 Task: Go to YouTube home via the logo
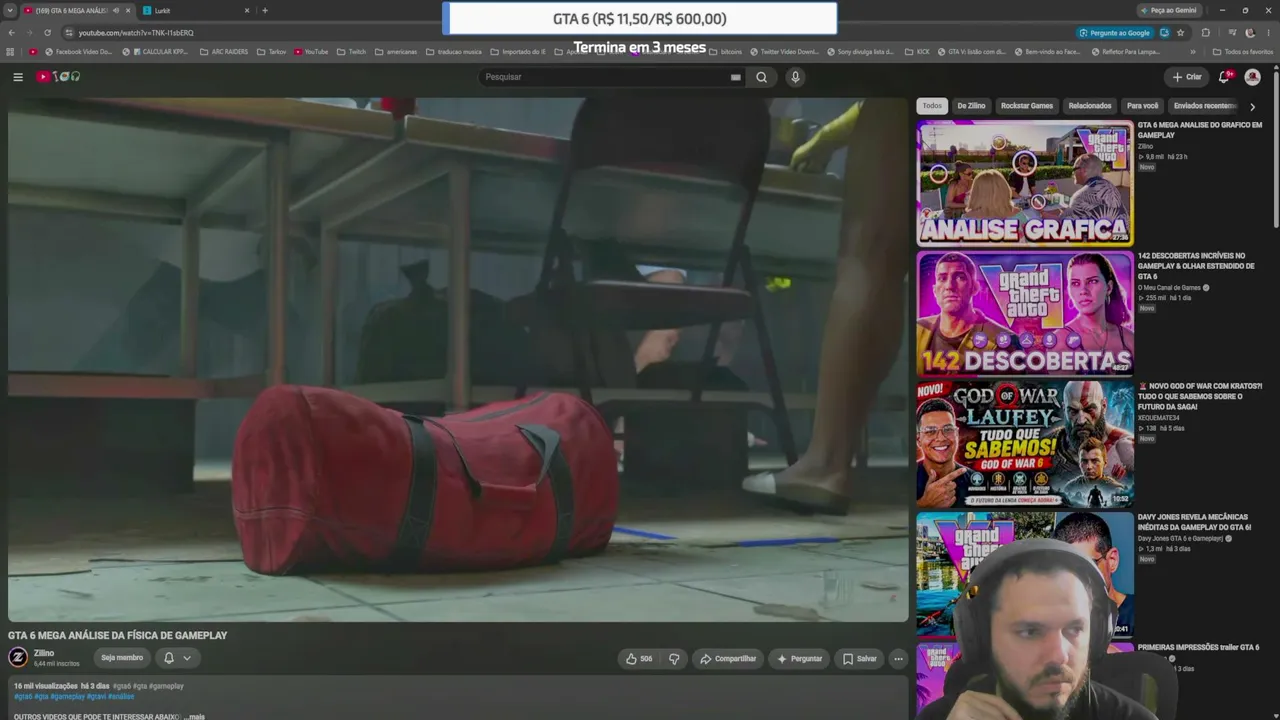pos(58,77)
